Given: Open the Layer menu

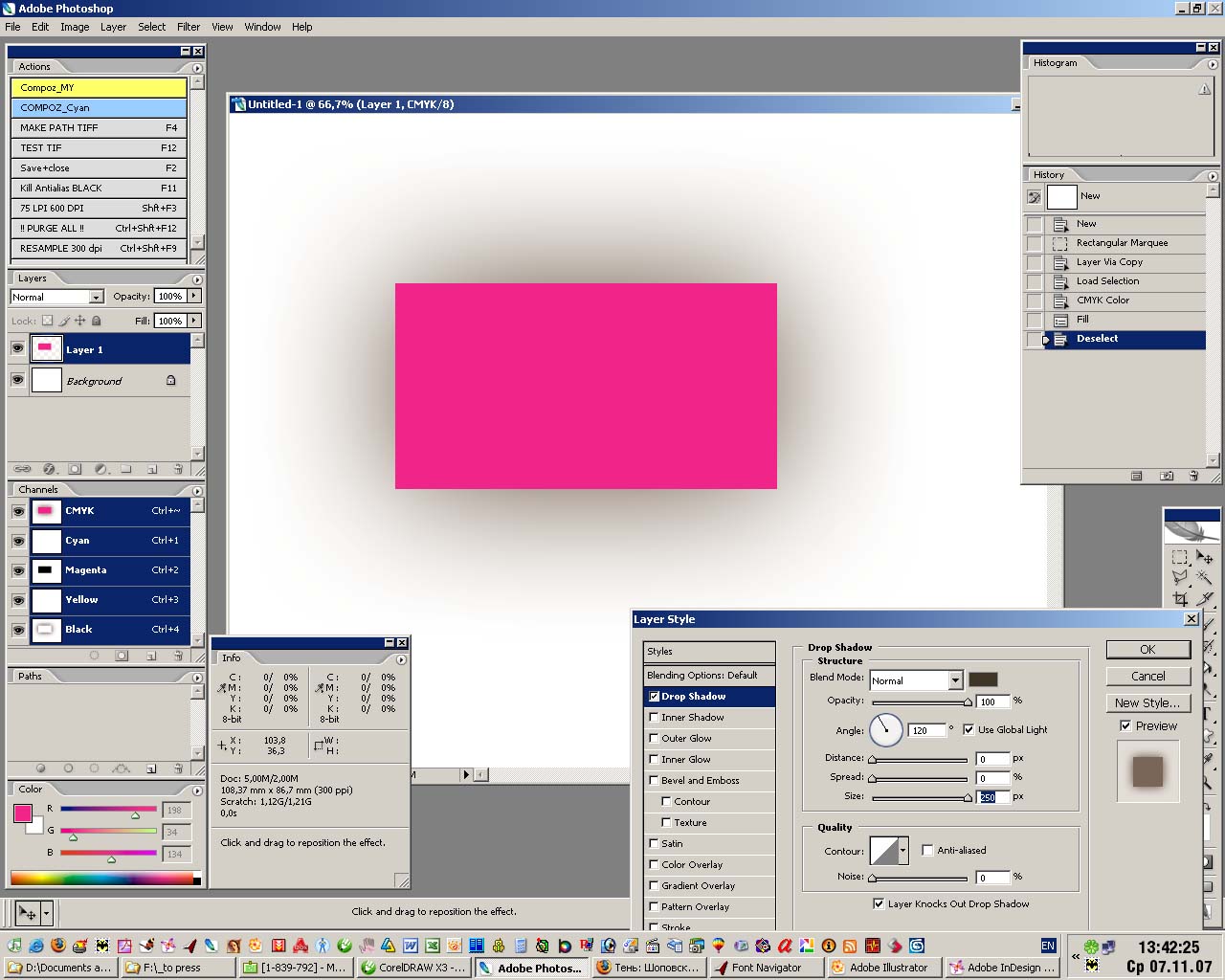Looking at the screenshot, I should point(113,27).
